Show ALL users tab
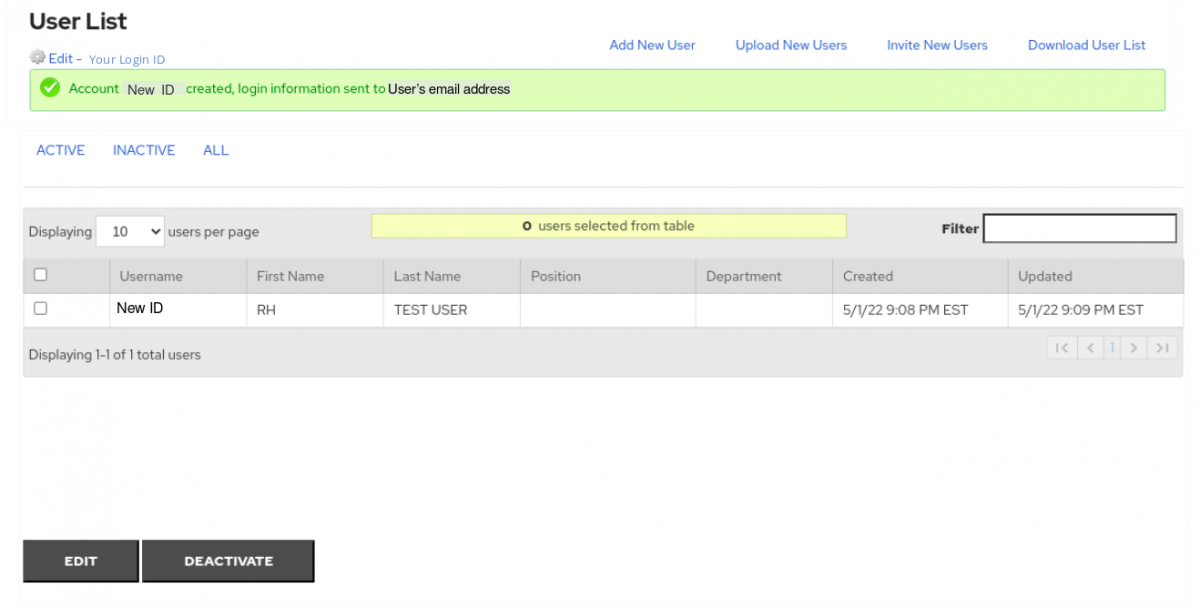 click(216, 150)
